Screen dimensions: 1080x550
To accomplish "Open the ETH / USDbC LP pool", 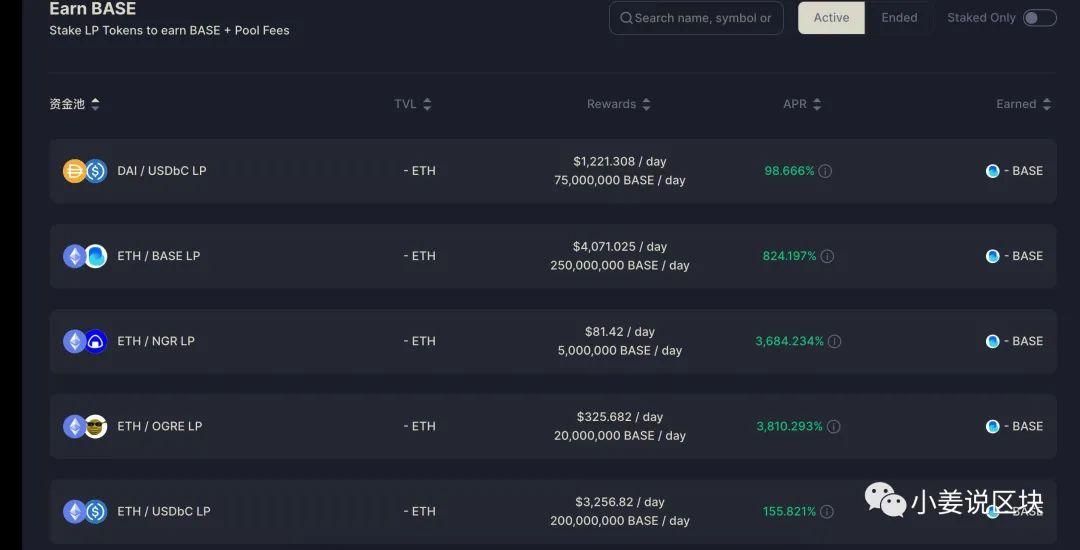I will click(x=163, y=511).
